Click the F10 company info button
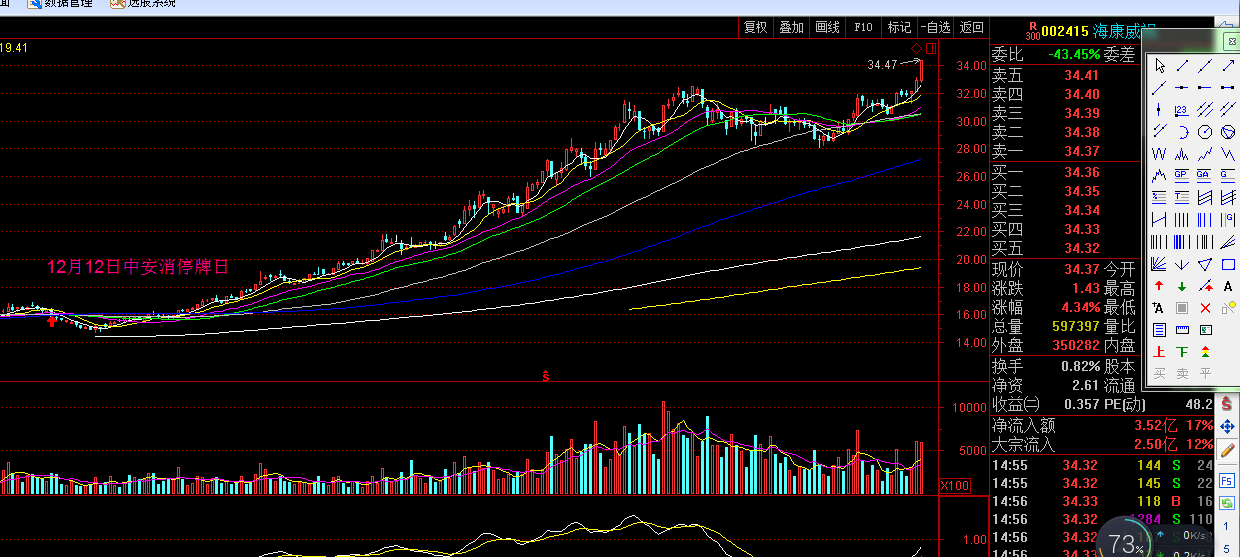The image size is (1240, 557). pos(864,27)
